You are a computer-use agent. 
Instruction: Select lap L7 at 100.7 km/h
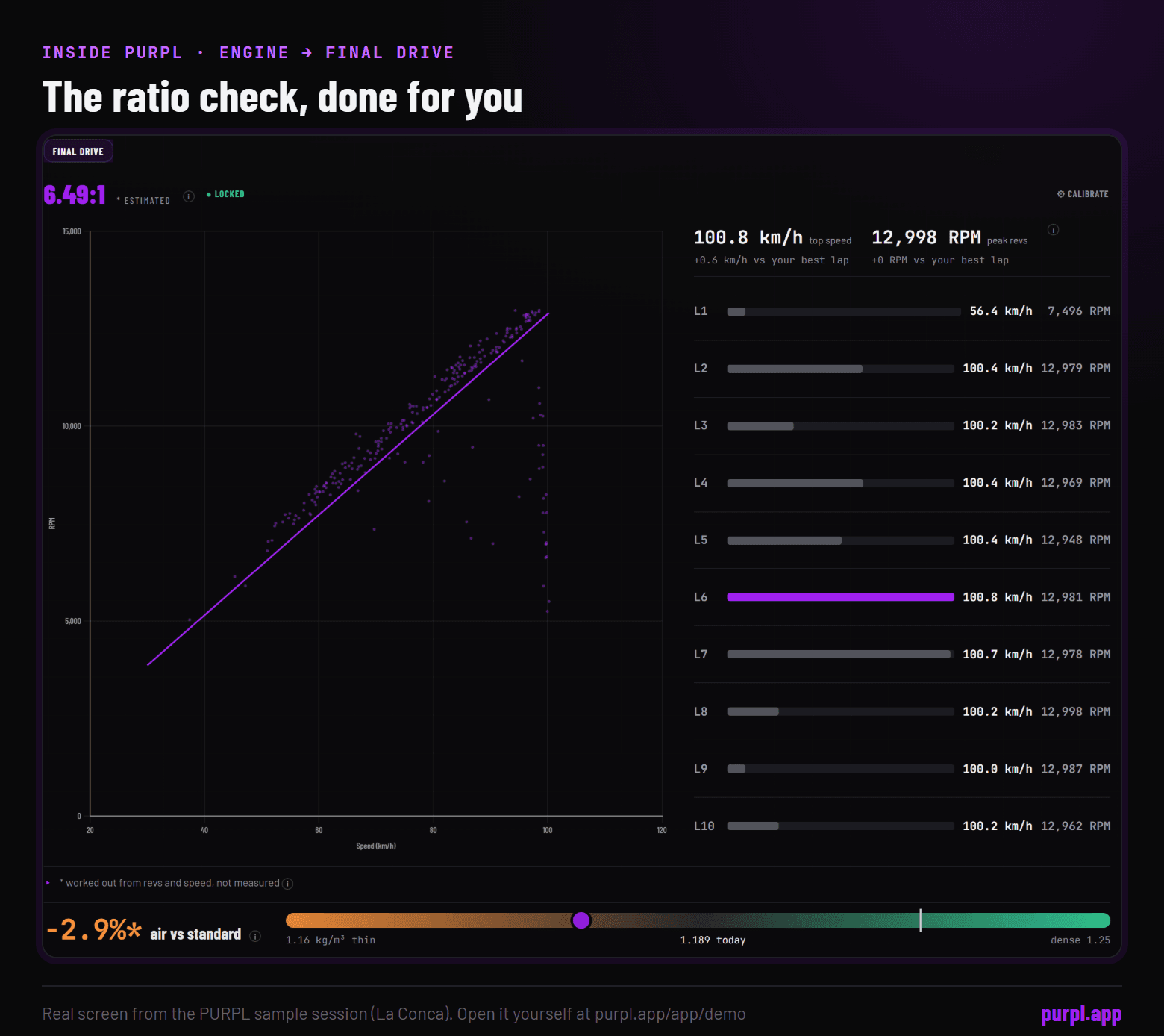coord(901,655)
